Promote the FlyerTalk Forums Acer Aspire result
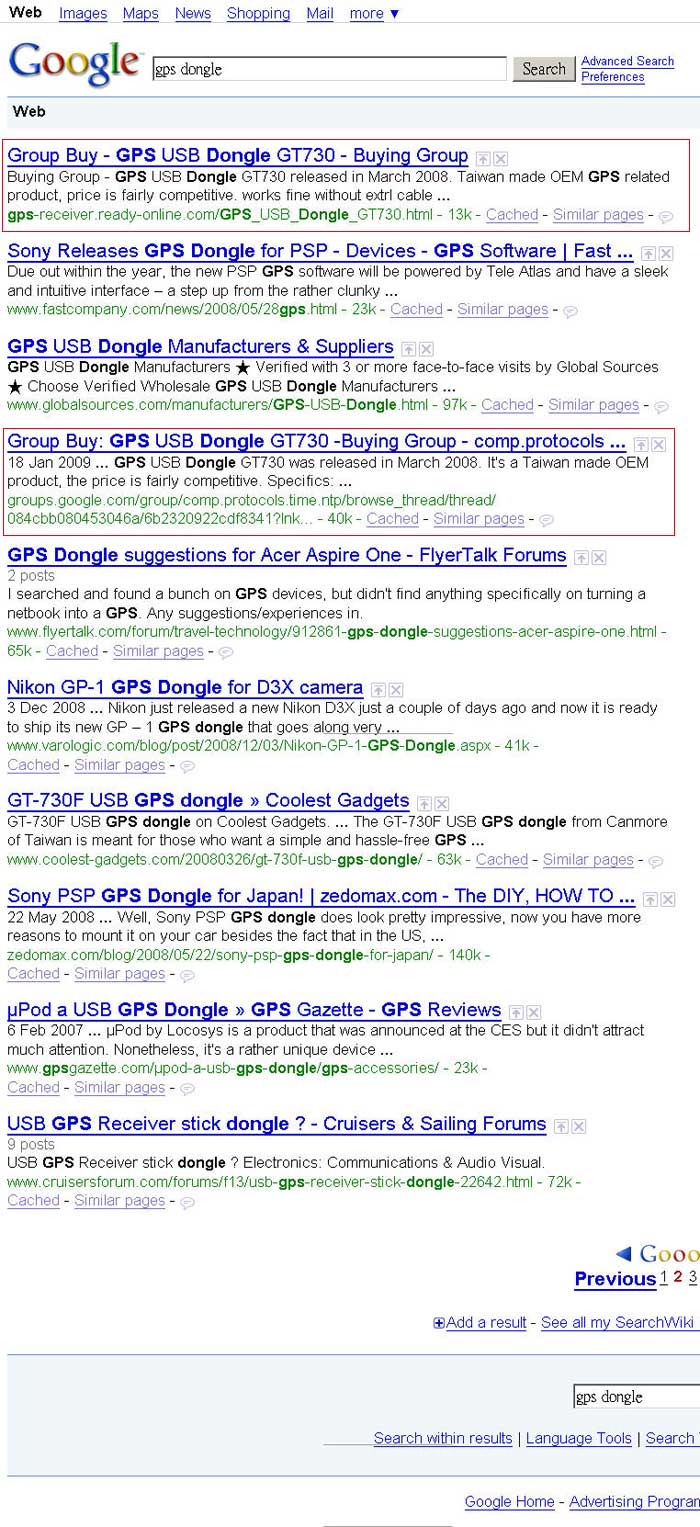Screen dimensions: 700x1527 pos(581,558)
